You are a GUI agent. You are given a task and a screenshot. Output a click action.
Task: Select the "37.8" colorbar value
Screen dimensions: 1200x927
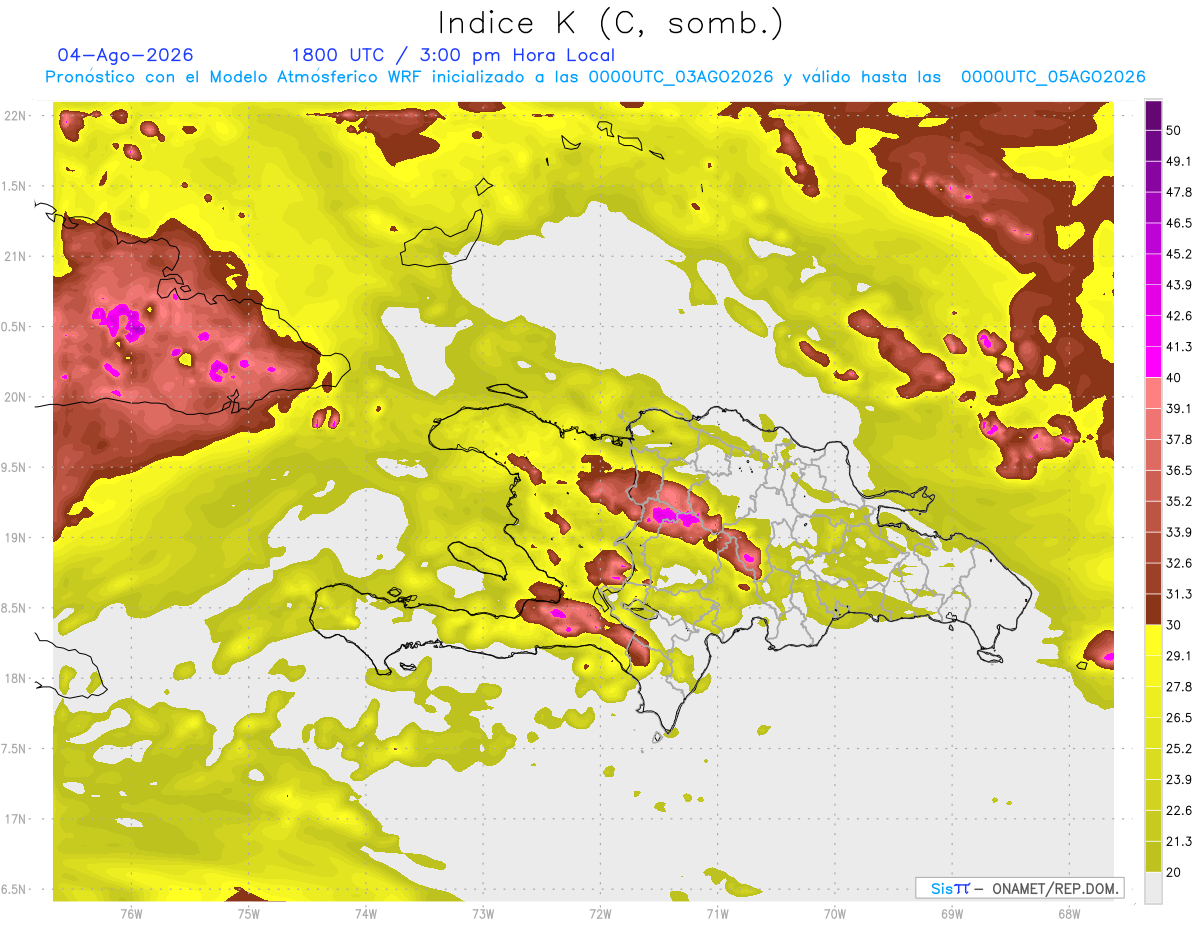pyautogui.click(x=1179, y=440)
